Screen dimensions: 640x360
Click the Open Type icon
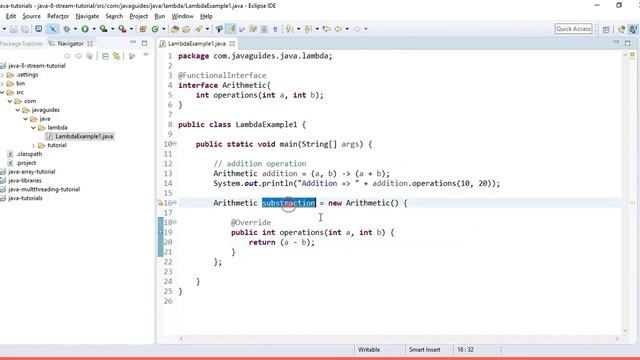coord(175,29)
